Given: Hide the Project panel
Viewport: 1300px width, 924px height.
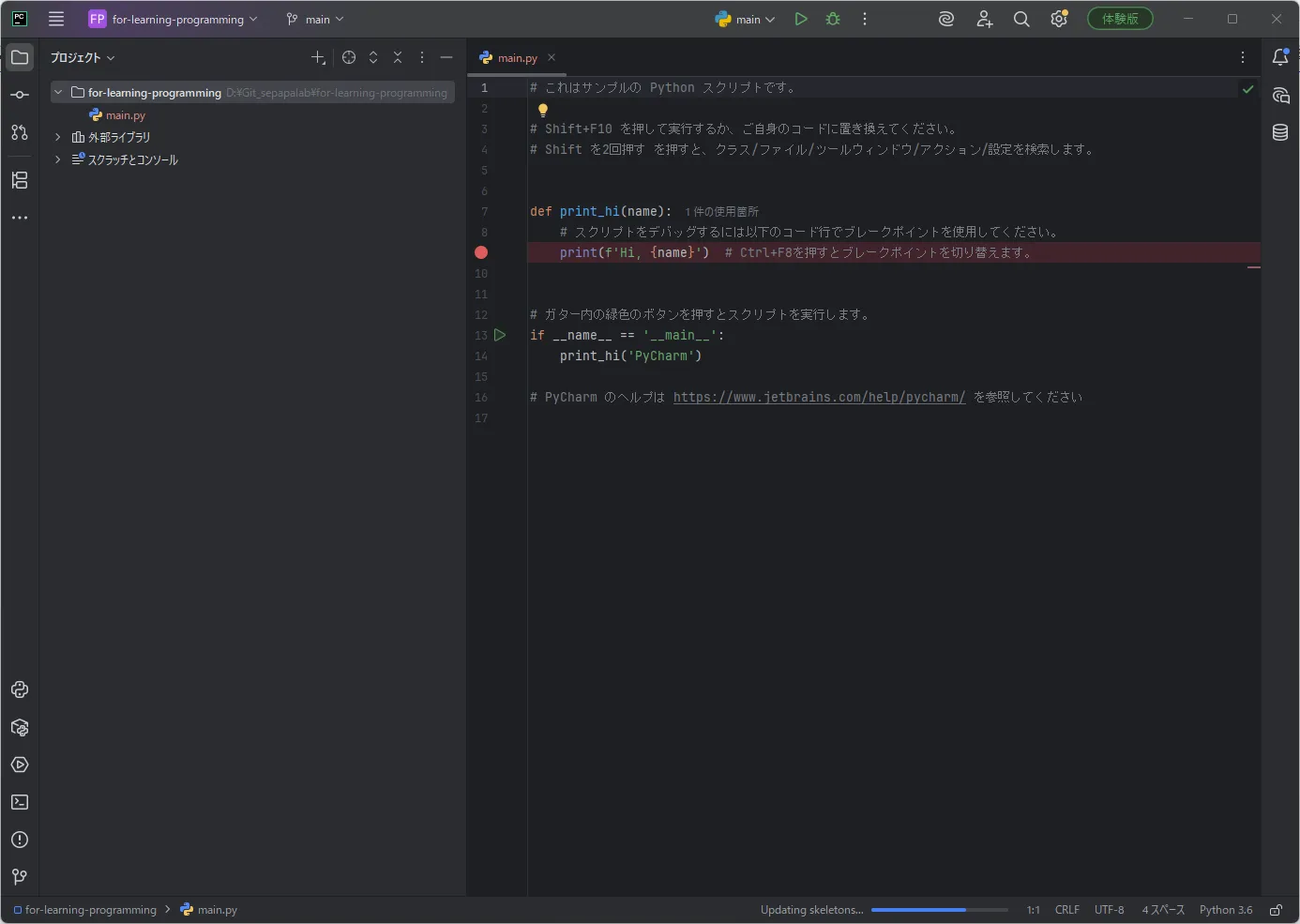Looking at the screenshot, I should click(446, 57).
